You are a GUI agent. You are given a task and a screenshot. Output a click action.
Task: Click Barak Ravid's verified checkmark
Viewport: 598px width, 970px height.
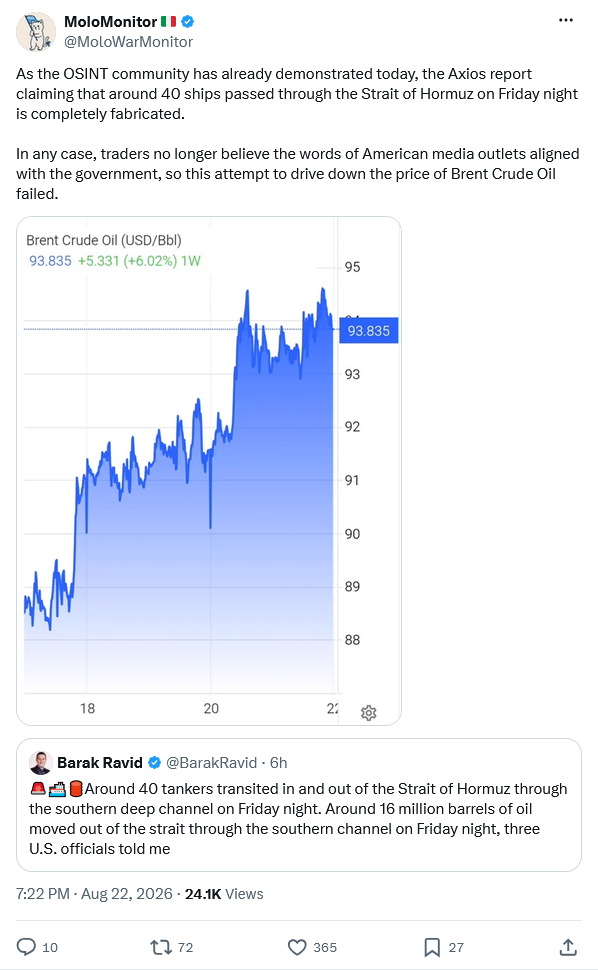click(155, 763)
